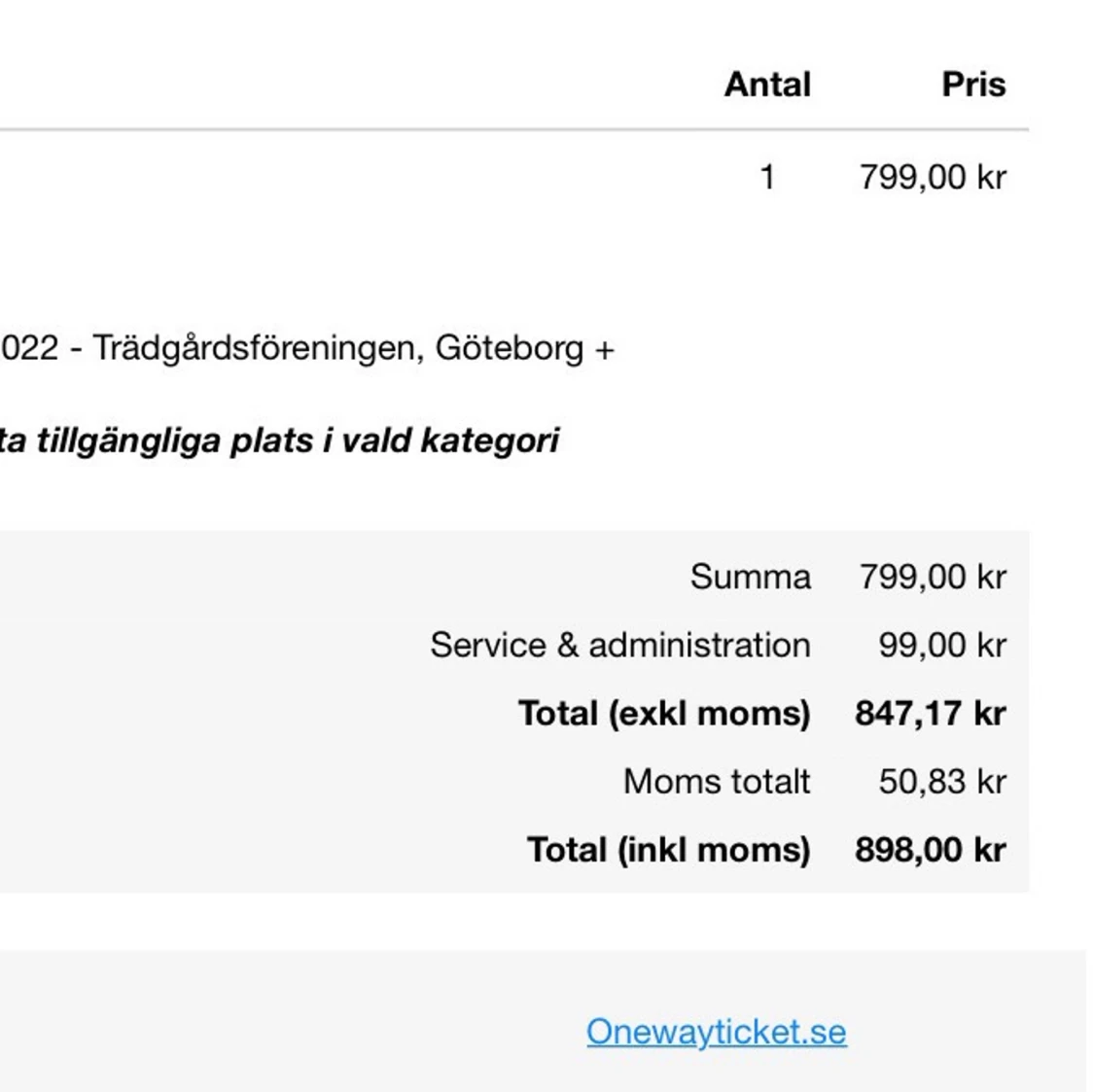
Task: Click the italic text 'tillgängliga plats i vald kategori'
Action: pos(298,440)
